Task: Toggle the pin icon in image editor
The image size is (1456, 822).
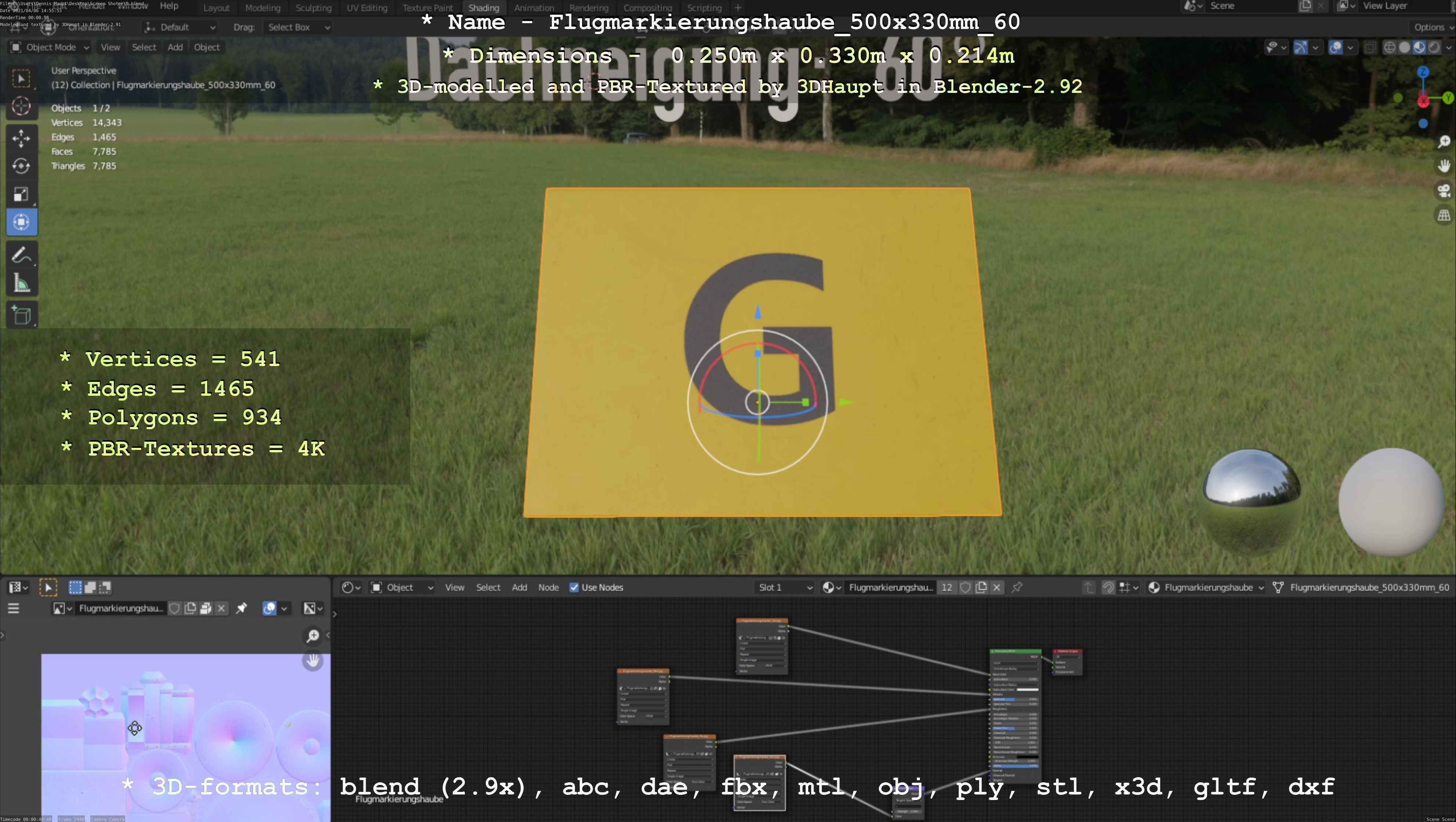Action: pos(241,608)
